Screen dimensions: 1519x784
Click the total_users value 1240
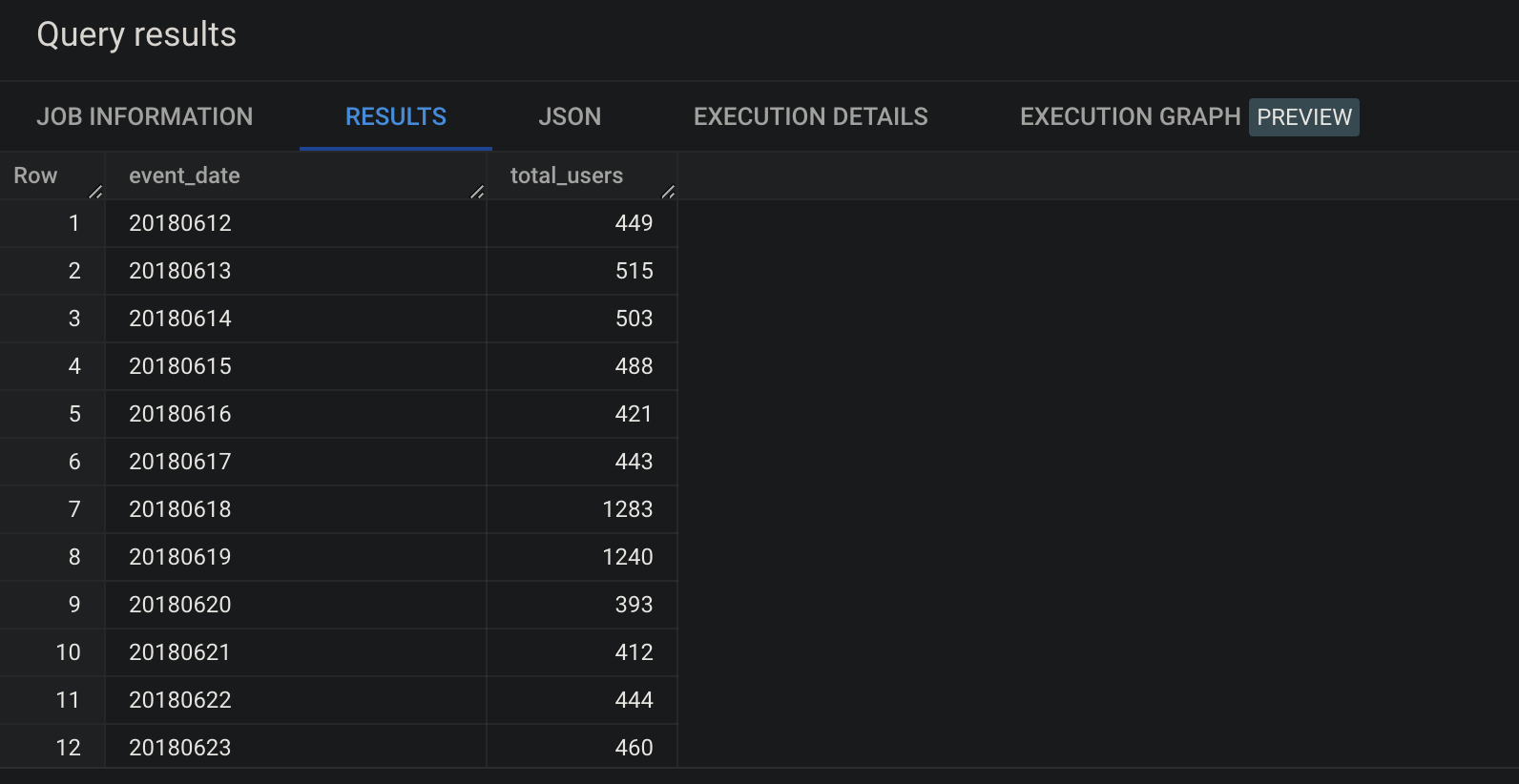point(628,557)
